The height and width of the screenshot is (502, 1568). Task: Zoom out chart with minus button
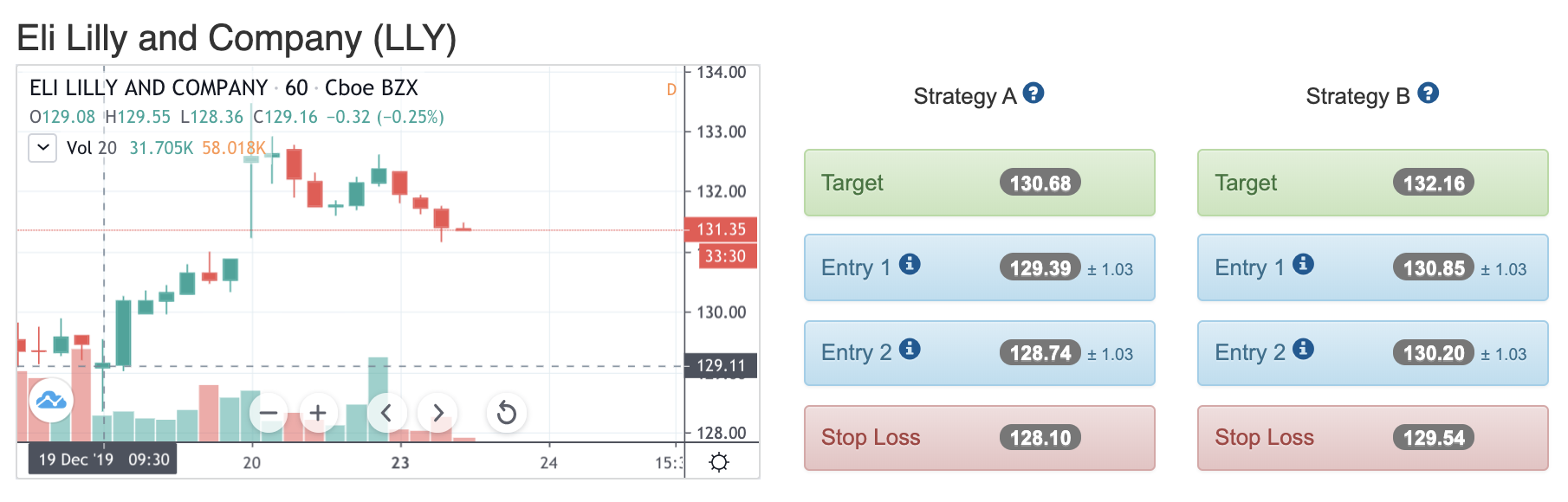coord(269,413)
